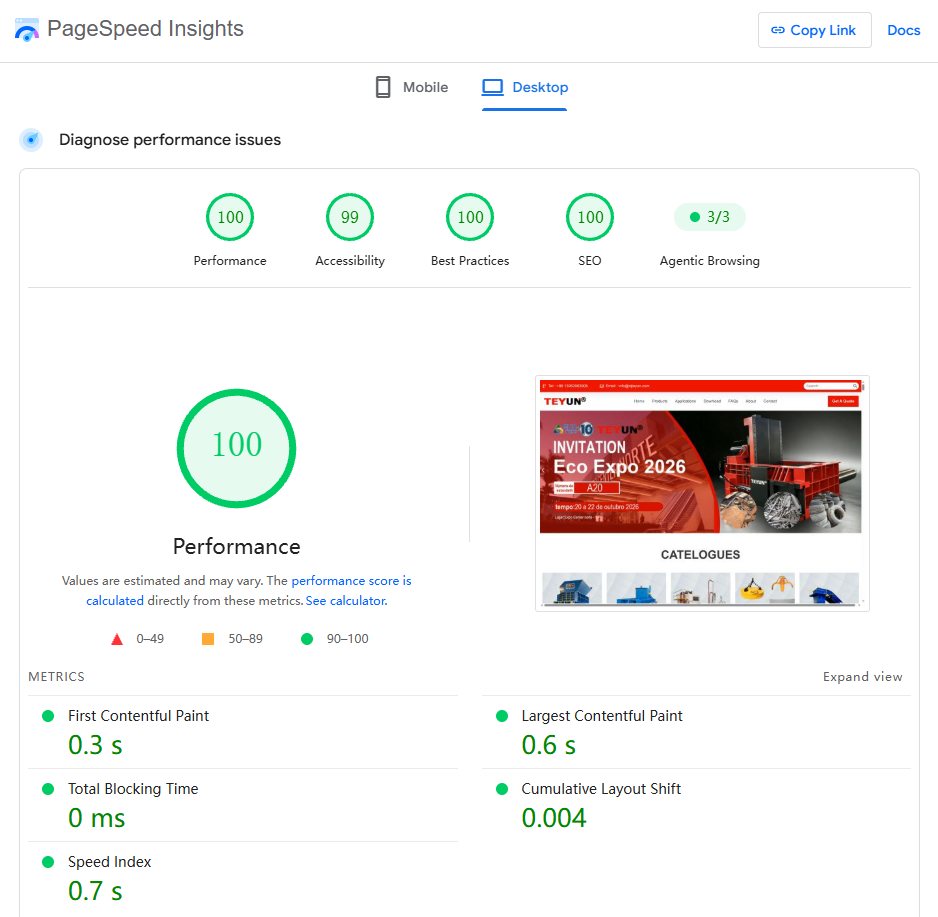Open the Agentic Browsing 3/3 badge
The width and height of the screenshot is (938, 917).
[x=710, y=217]
